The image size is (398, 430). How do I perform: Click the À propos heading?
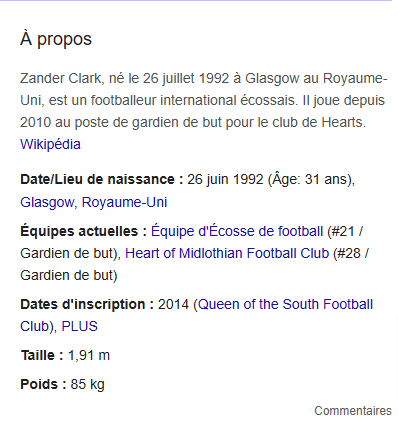(56, 39)
